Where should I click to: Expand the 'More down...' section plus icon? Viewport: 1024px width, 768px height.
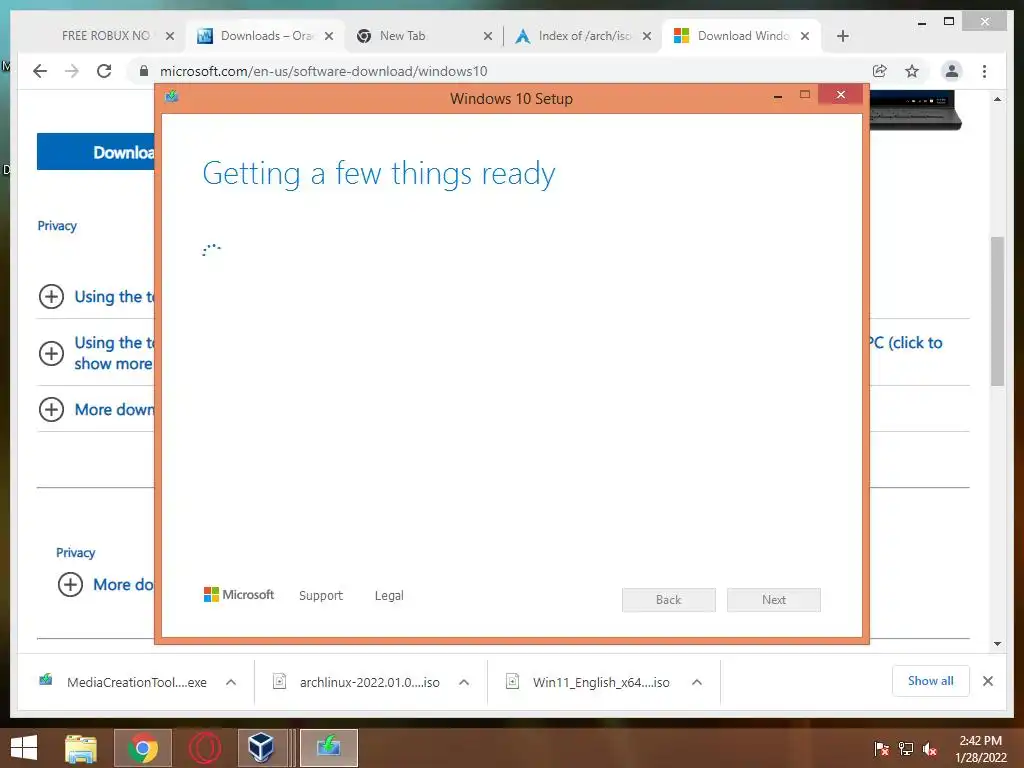pos(52,409)
